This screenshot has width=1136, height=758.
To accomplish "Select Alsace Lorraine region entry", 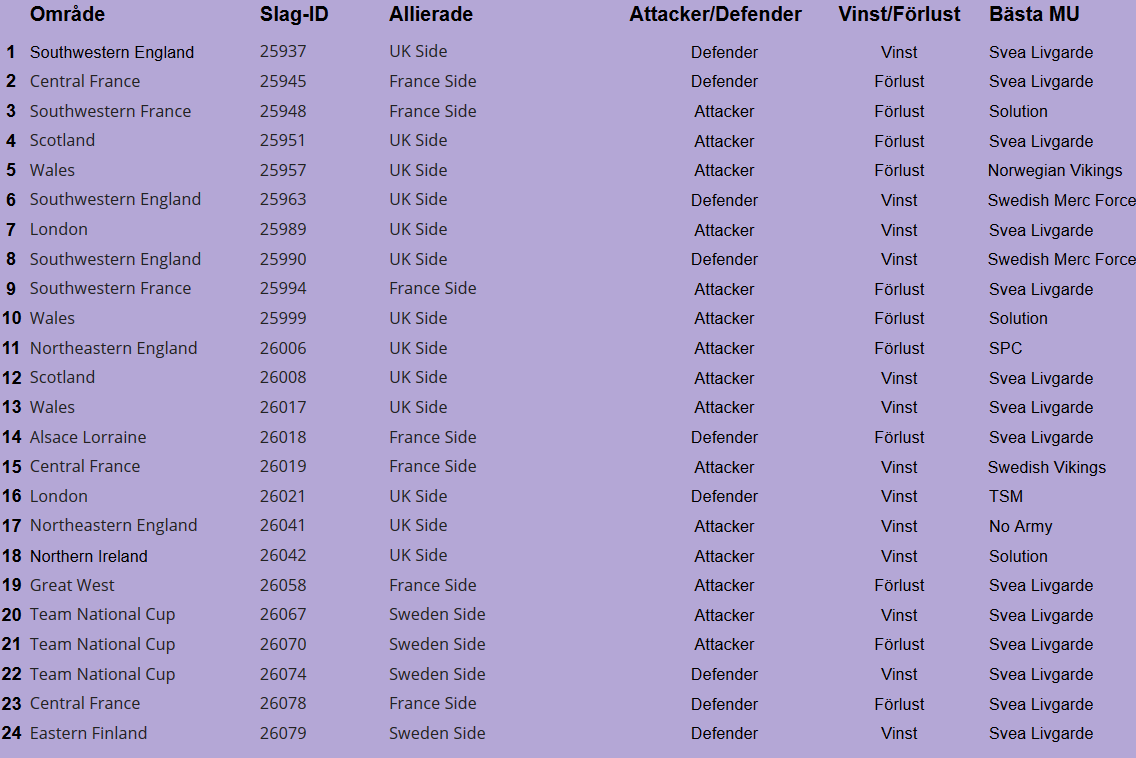I will [x=88, y=437].
